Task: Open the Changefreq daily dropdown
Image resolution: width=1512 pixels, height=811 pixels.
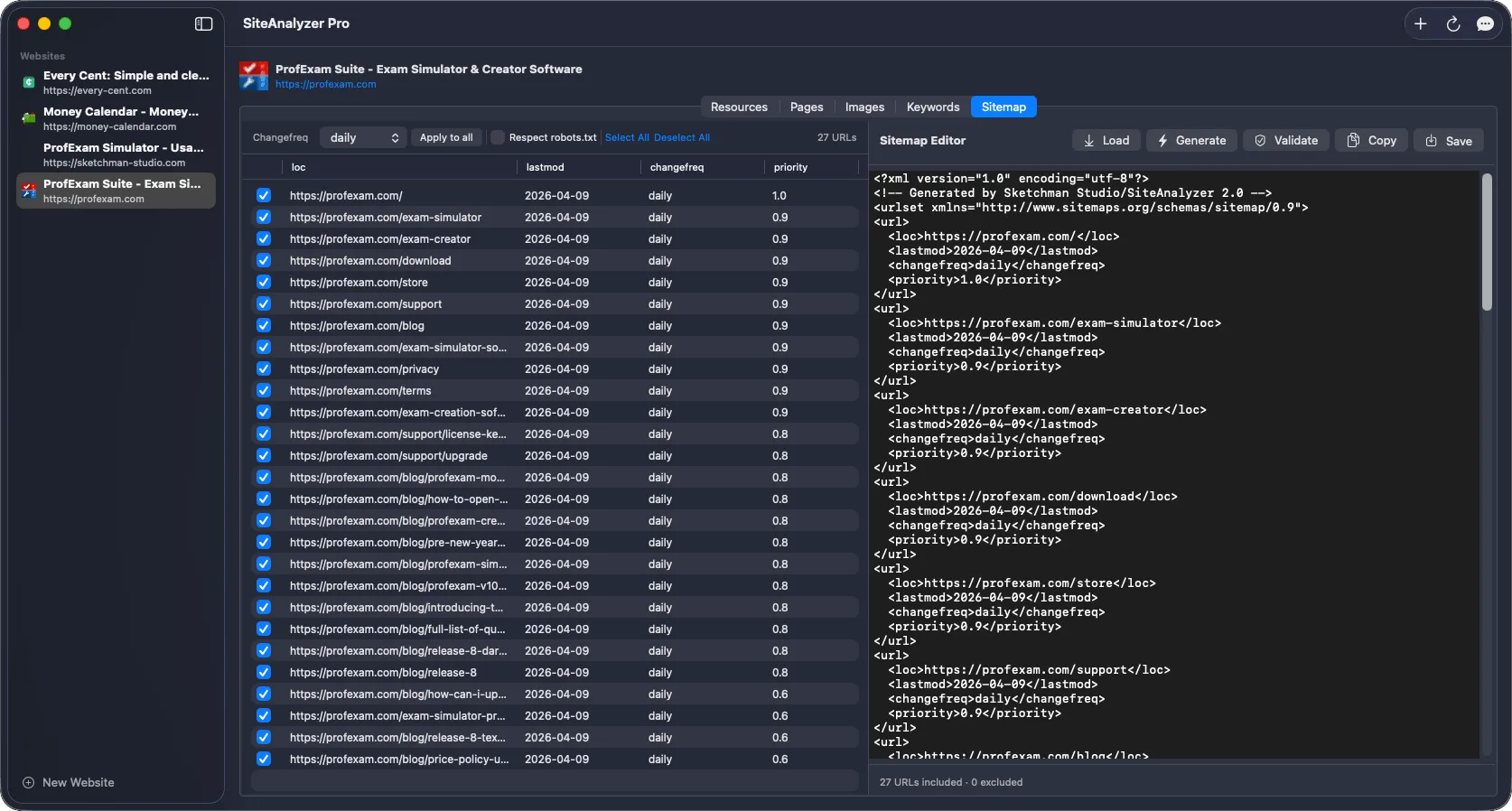Action: tap(362, 137)
